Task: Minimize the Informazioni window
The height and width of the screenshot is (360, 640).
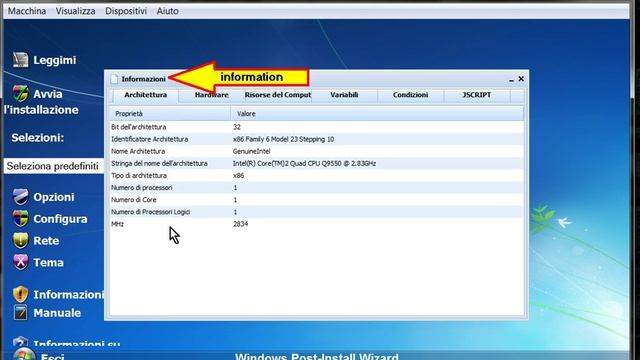Action: pyautogui.click(x=511, y=79)
